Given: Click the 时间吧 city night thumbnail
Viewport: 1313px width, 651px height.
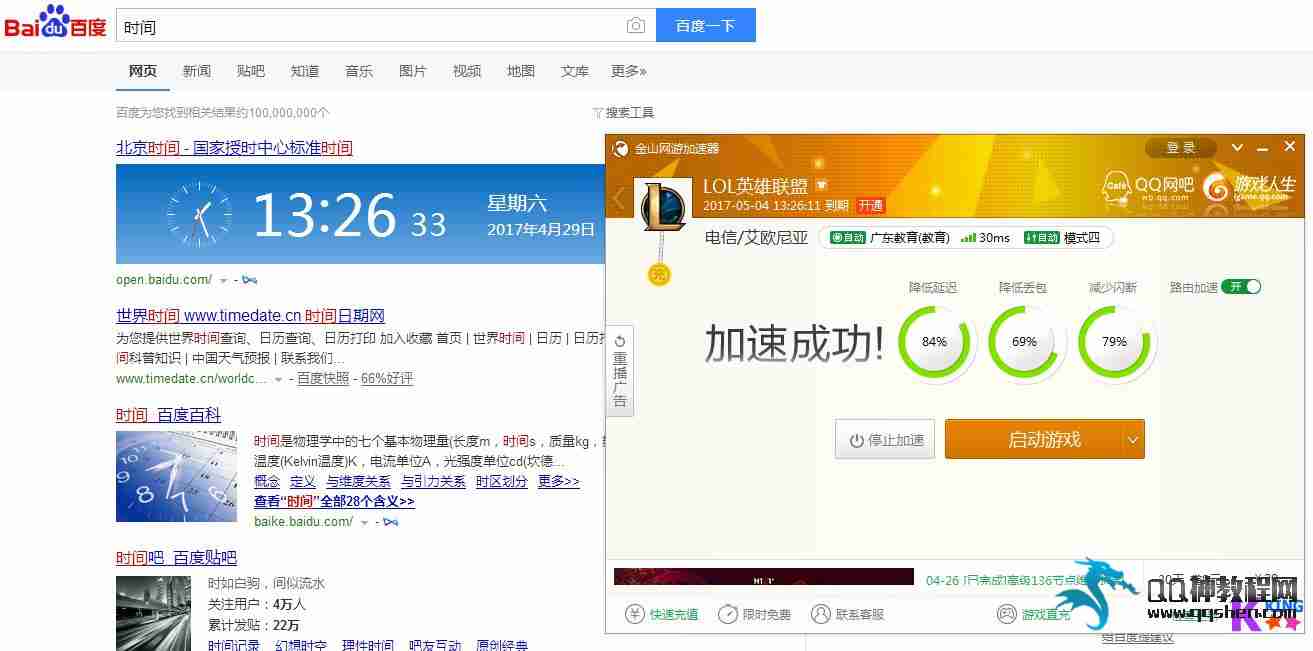Looking at the screenshot, I should coord(153,613).
